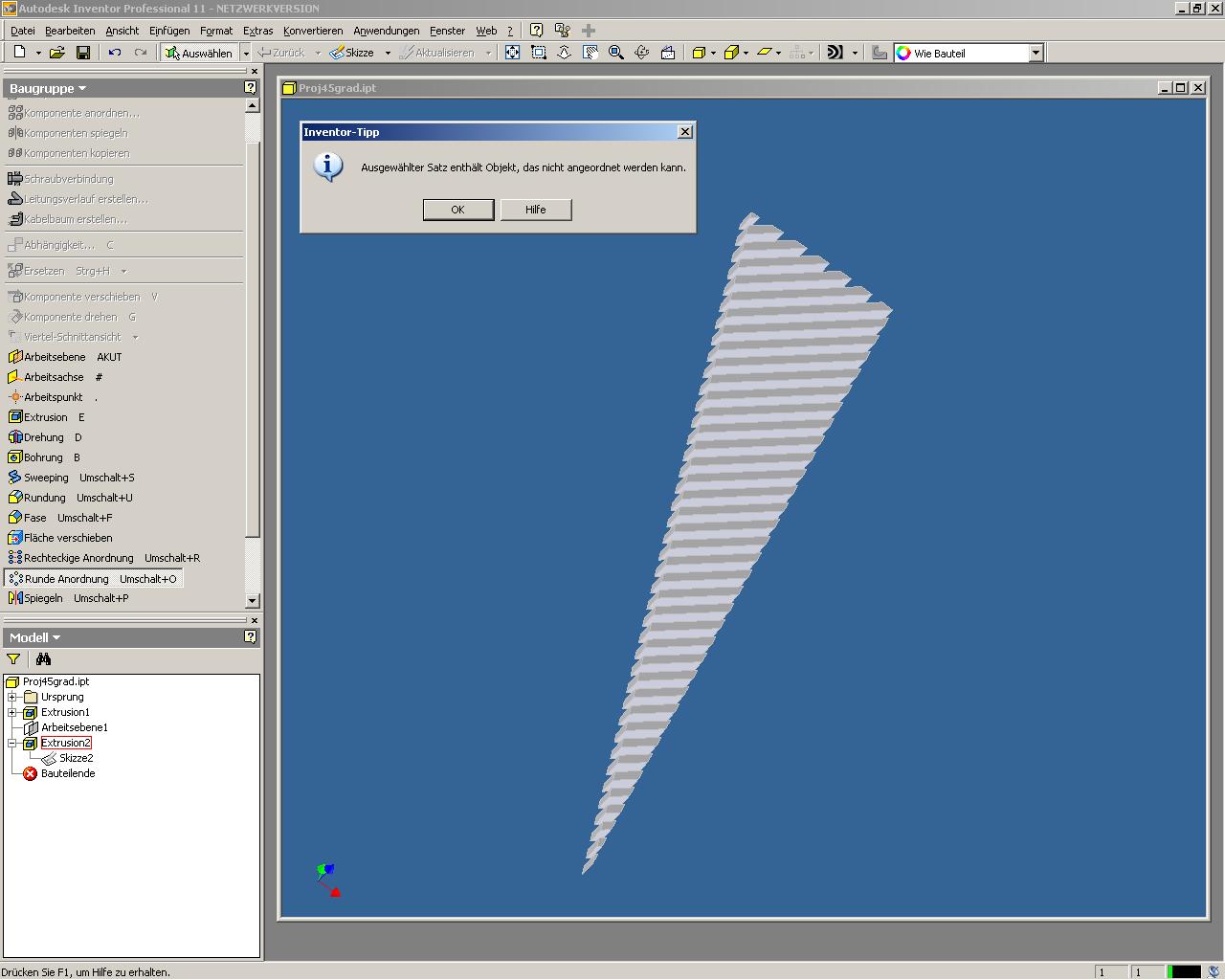Open the Konvertieren menu

click(312, 31)
